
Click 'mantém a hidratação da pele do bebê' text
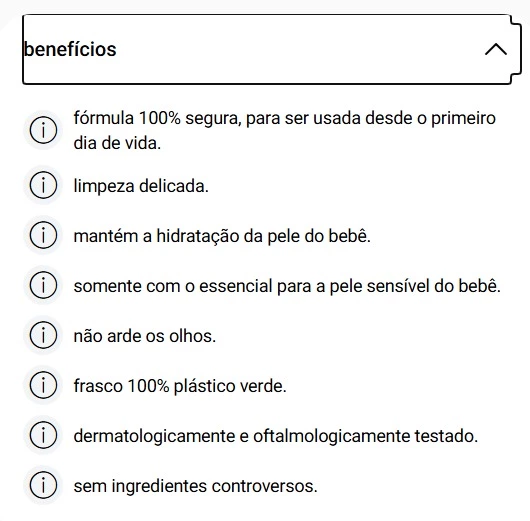click(222, 236)
